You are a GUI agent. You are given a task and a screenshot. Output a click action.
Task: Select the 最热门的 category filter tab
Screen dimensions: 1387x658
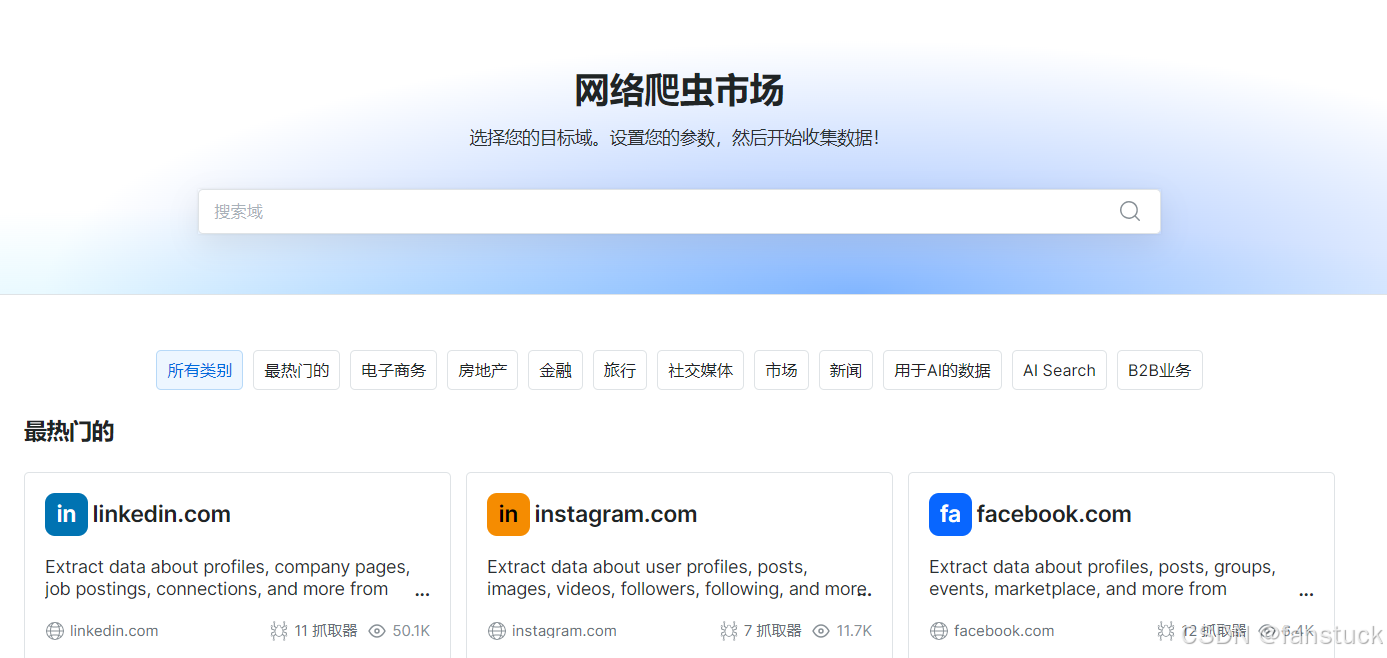297,370
